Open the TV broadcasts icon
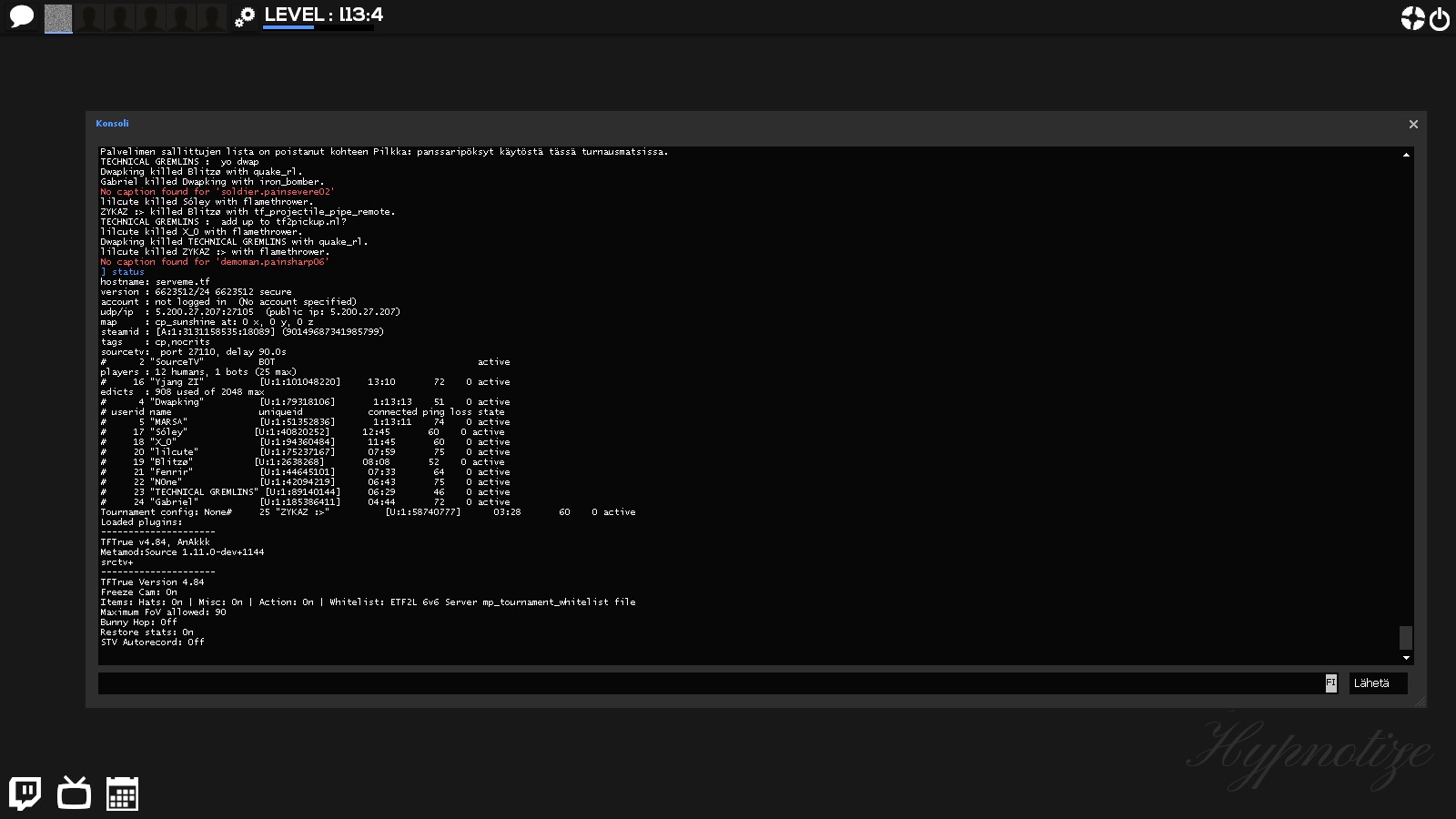The height and width of the screenshot is (819, 1456). coord(74,793)
